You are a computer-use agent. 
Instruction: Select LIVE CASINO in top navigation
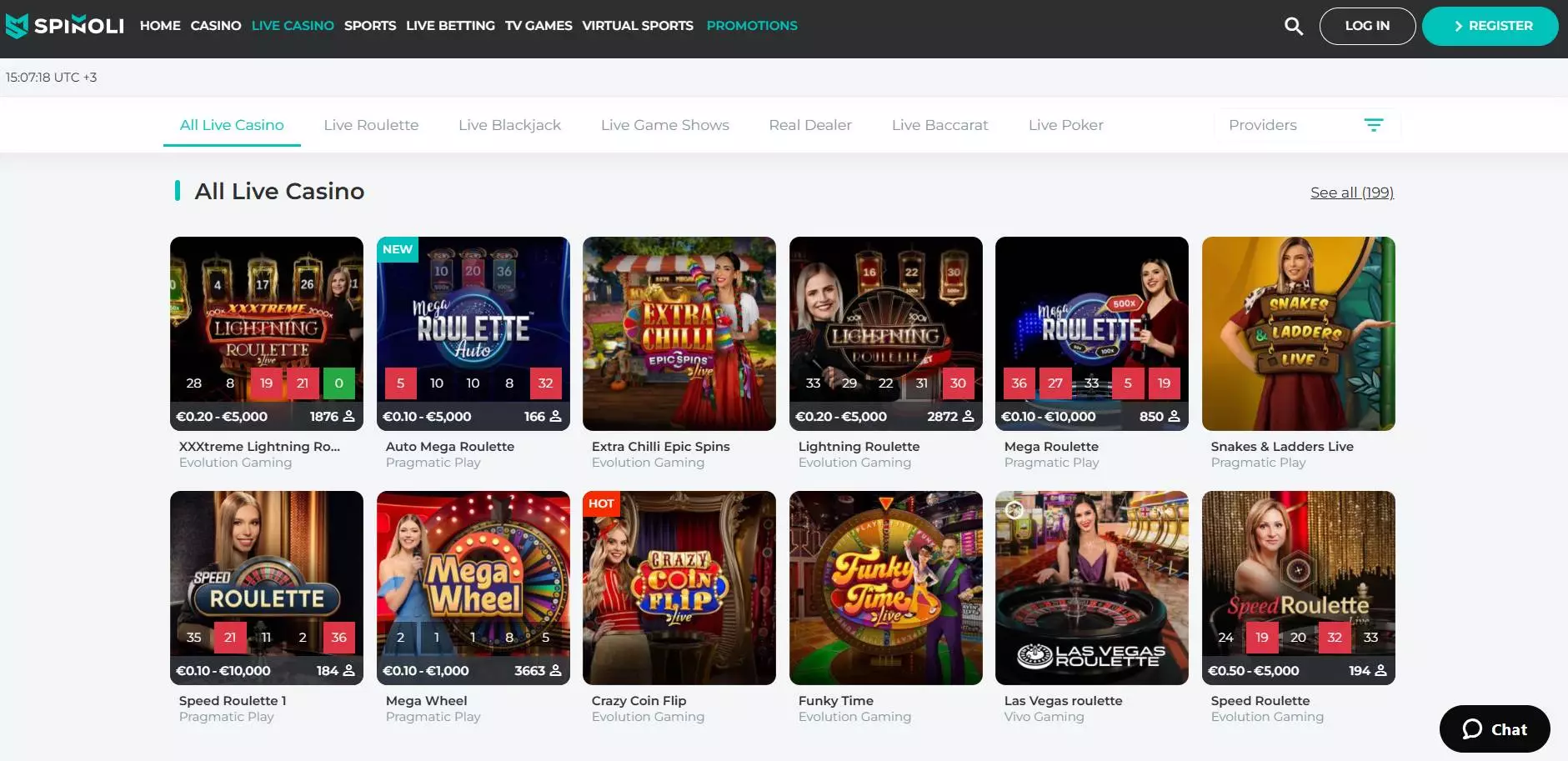click(x=293, y=26)
